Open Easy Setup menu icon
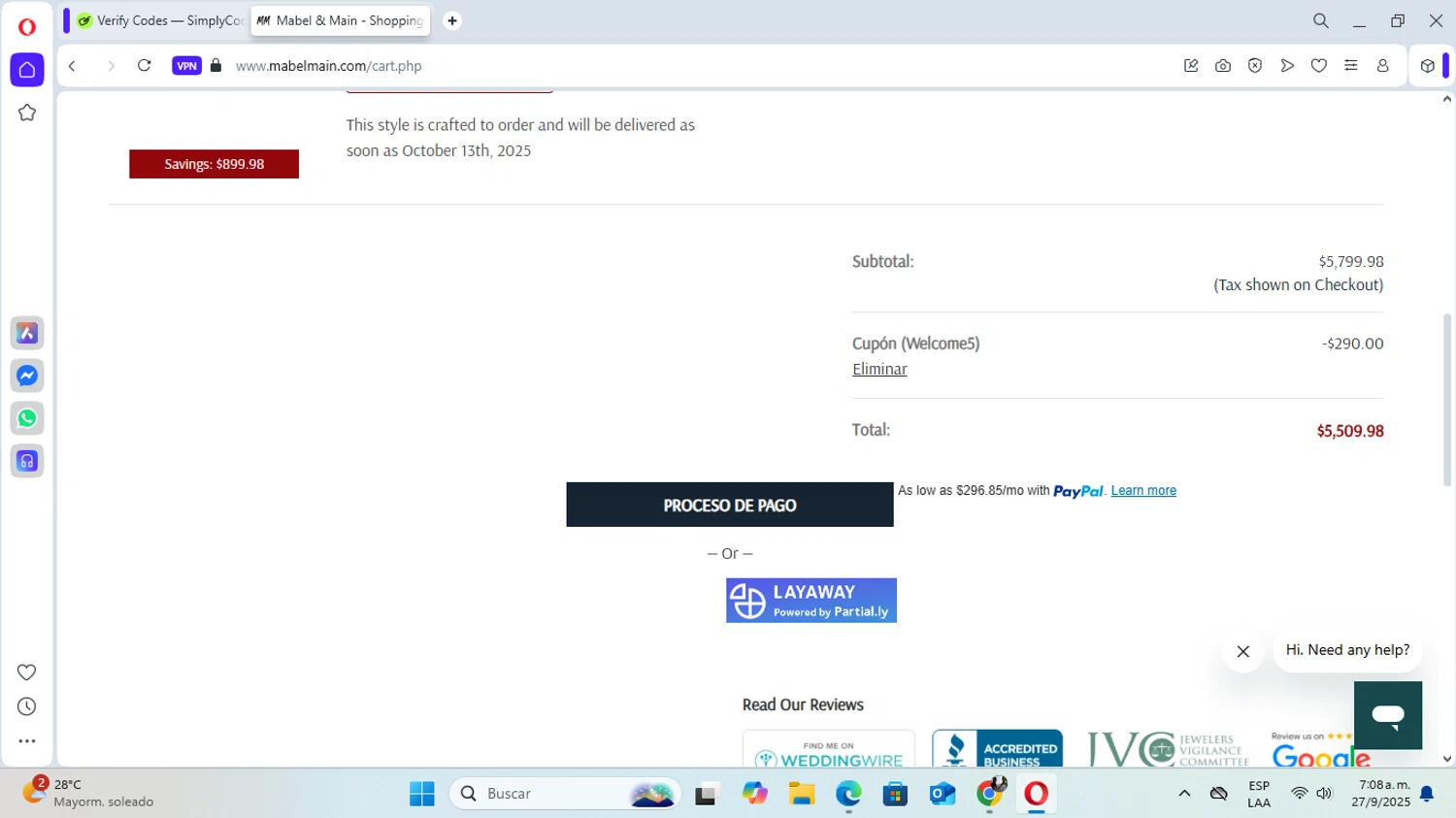This screenshot has width=1456, height=818. point(1351,66)
